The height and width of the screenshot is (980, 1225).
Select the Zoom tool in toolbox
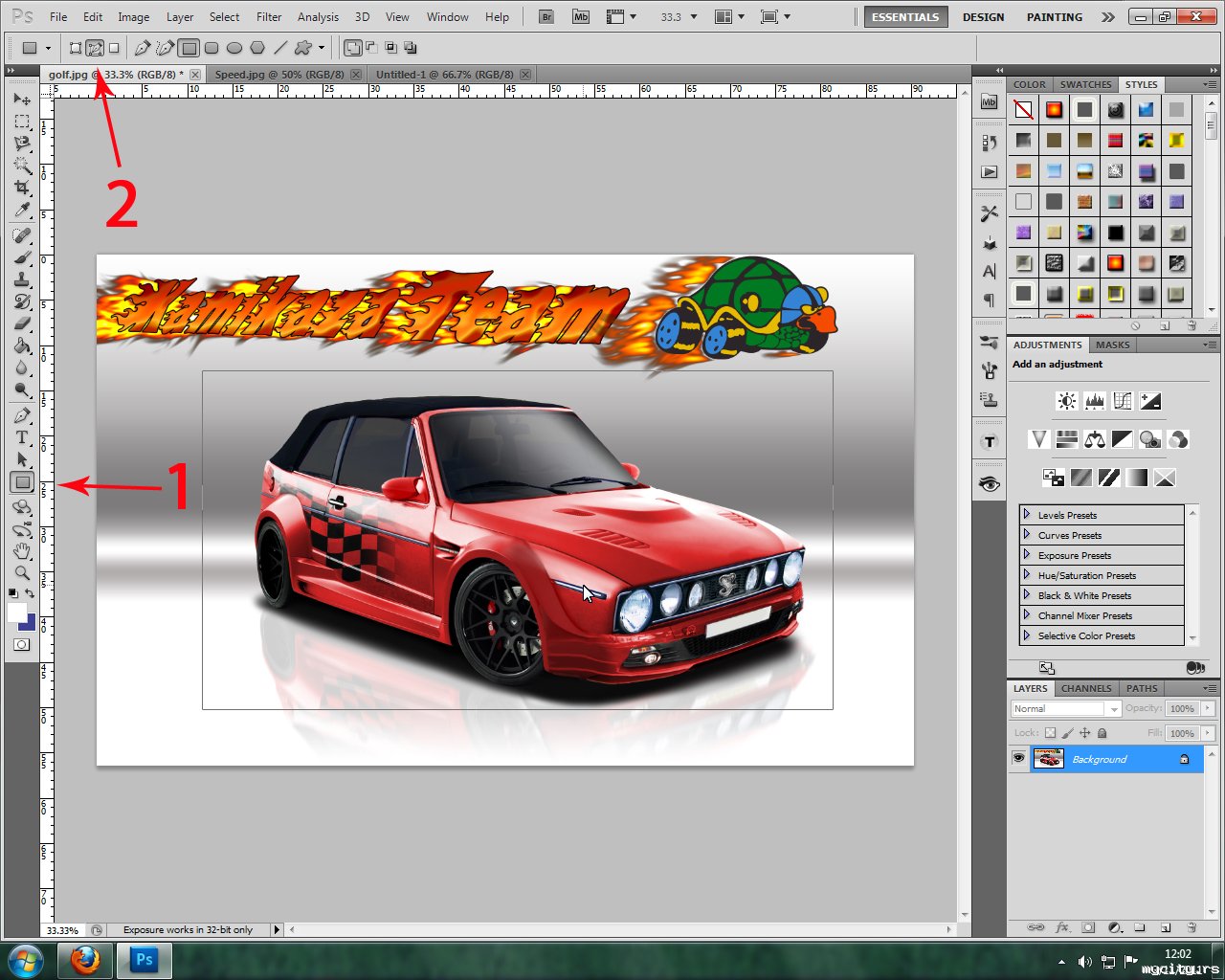[22, 572]
